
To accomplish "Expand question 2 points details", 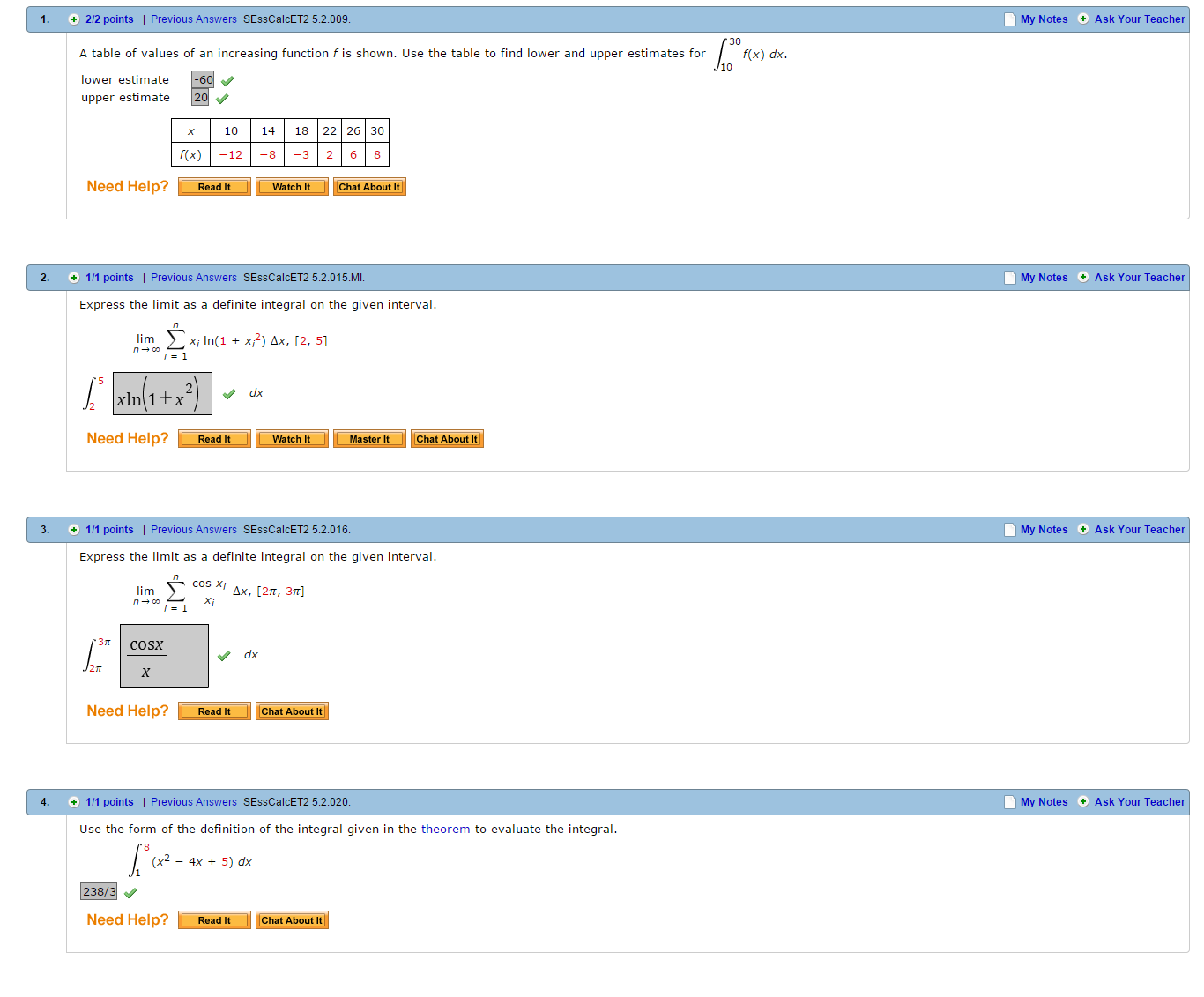I will (x=74, y=278).
